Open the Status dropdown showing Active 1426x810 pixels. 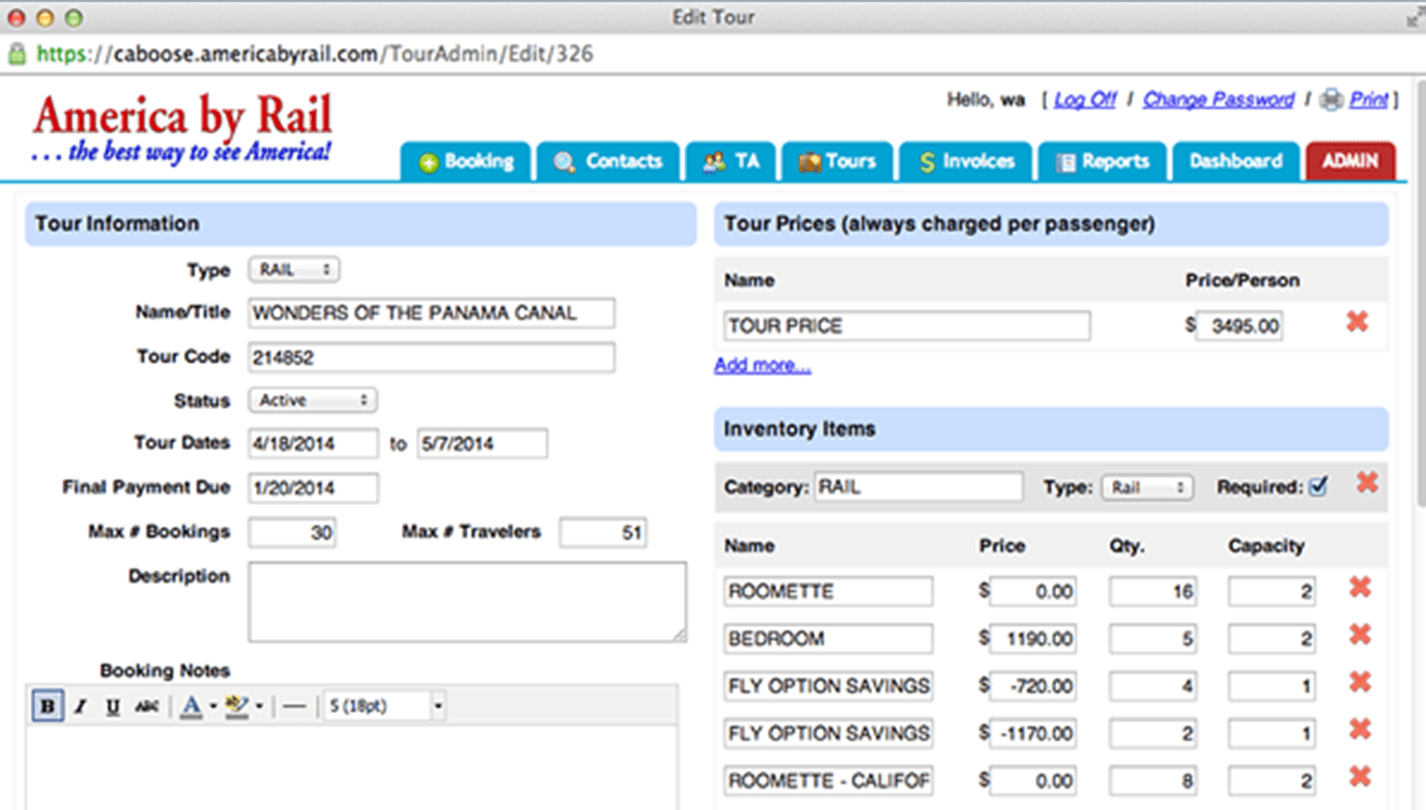312,400
